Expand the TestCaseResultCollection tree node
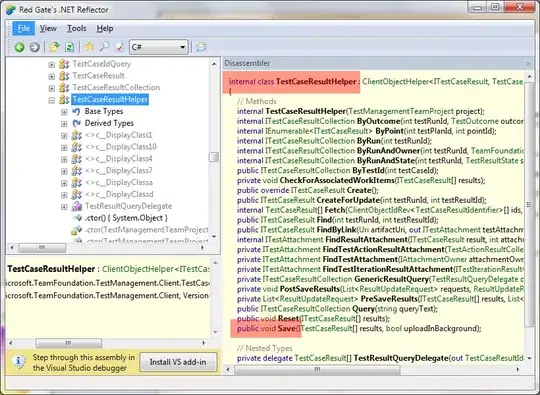540x395 pixels. pos(52,88)
